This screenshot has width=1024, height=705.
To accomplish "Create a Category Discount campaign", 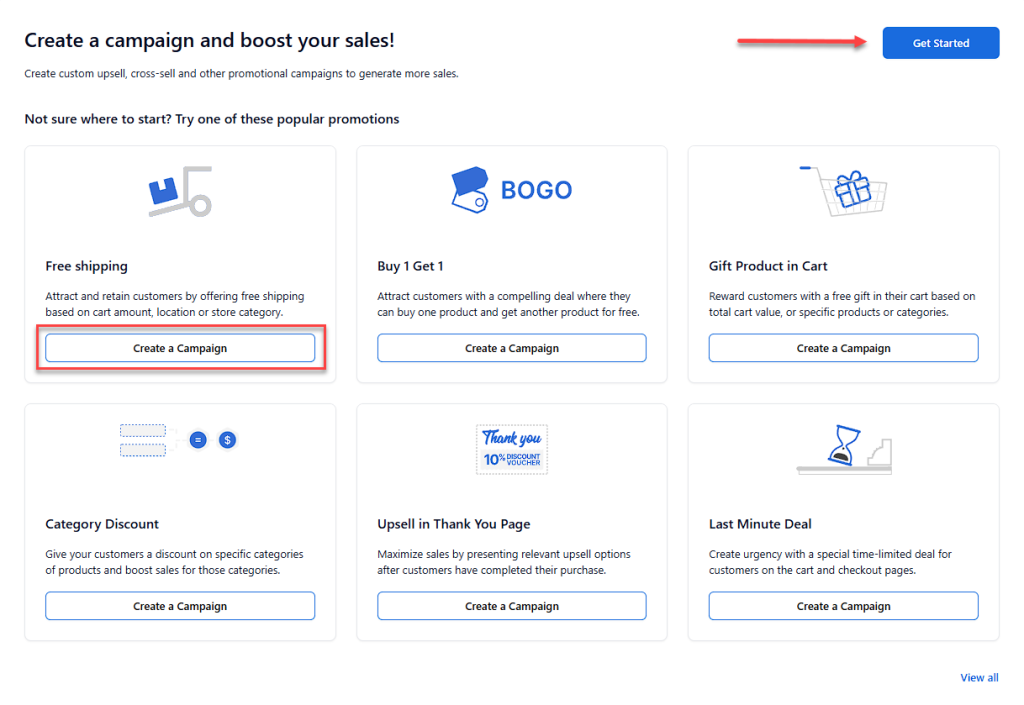I will point(180,606).
